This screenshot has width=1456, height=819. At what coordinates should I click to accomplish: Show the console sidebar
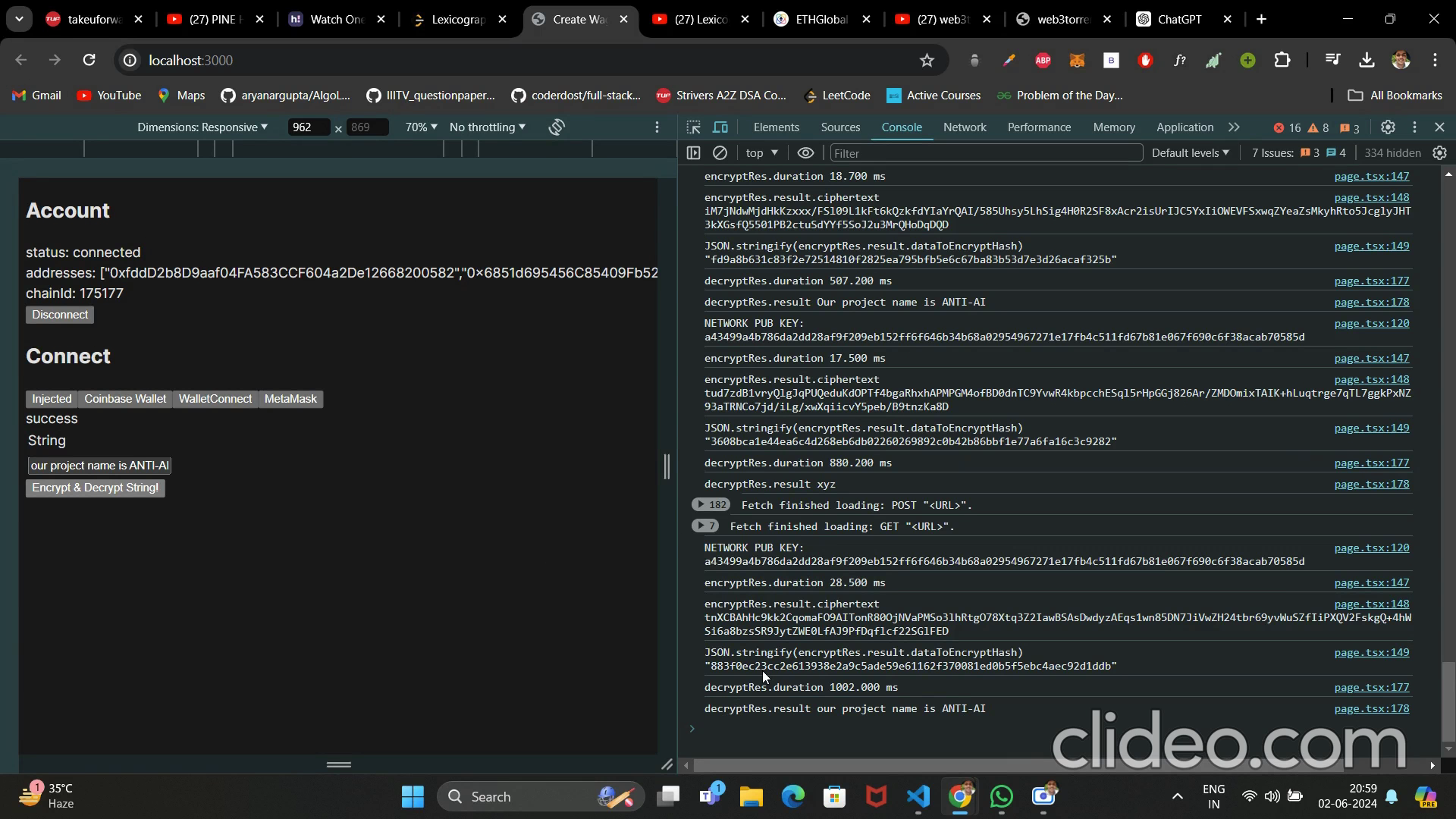(693, 153)
